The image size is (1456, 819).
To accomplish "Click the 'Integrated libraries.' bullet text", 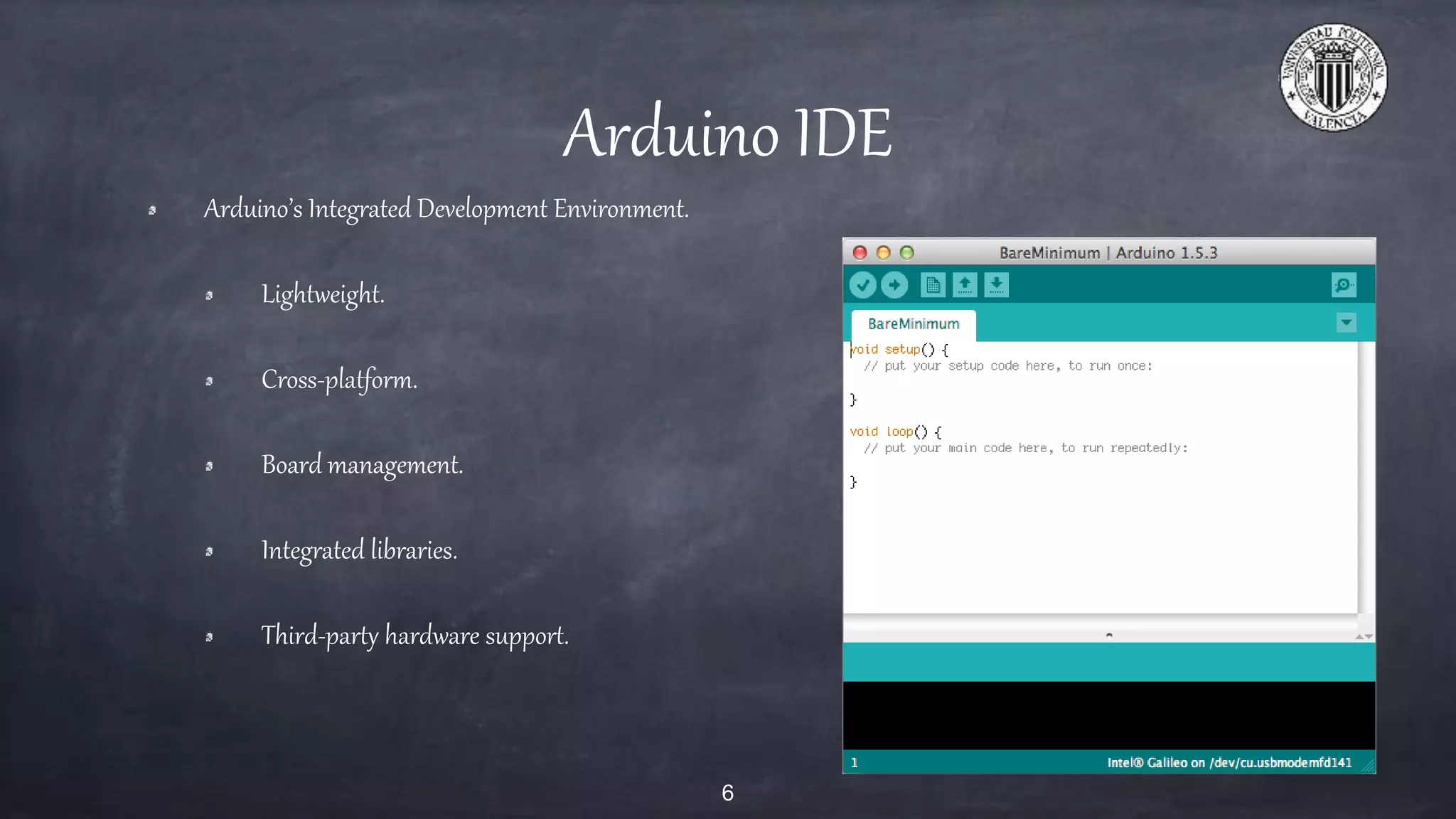I will [359, 550].
